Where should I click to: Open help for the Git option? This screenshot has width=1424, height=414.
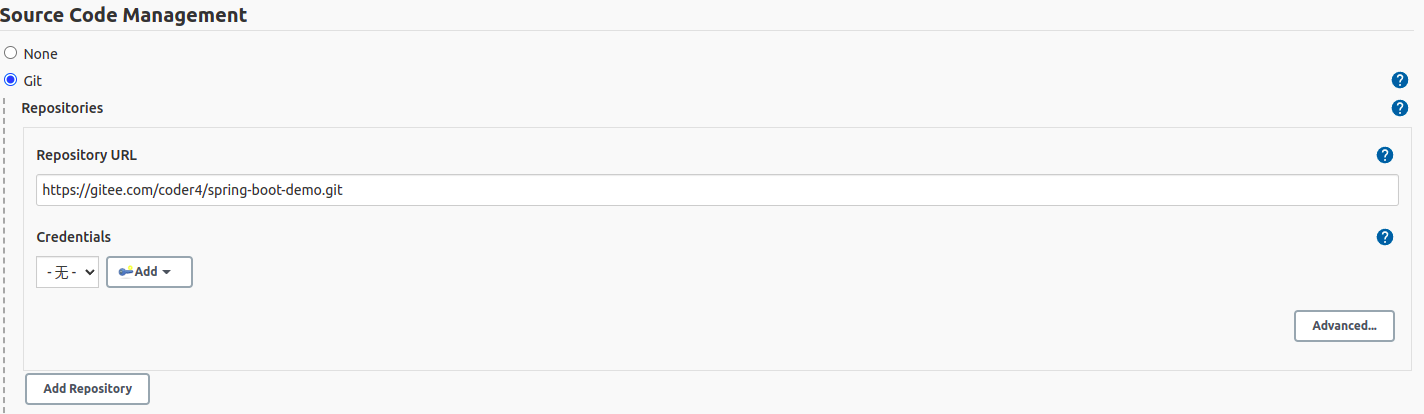(x=1400, y=81)
